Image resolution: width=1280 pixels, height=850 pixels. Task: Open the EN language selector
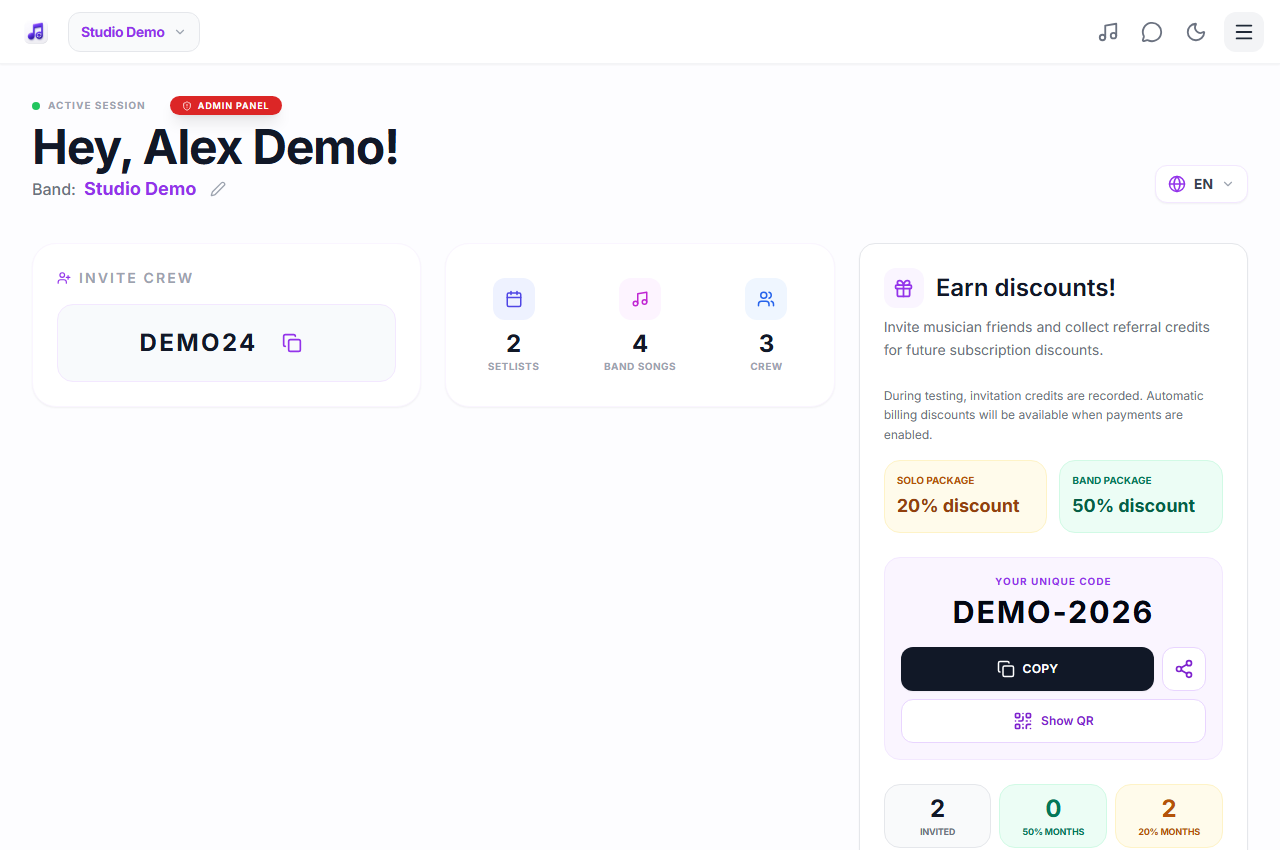pos(1201,184)
